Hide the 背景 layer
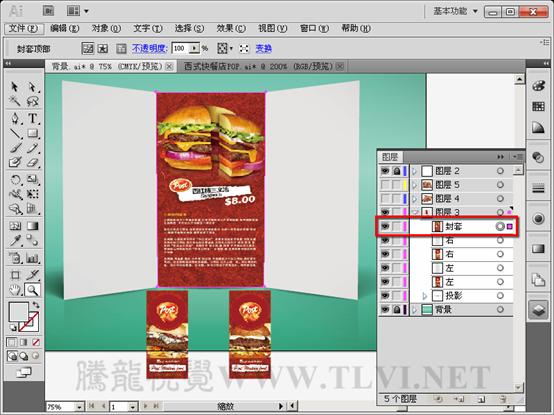This screenshot has width=554, height=415. pyautogui.click(x=385, y=310)
